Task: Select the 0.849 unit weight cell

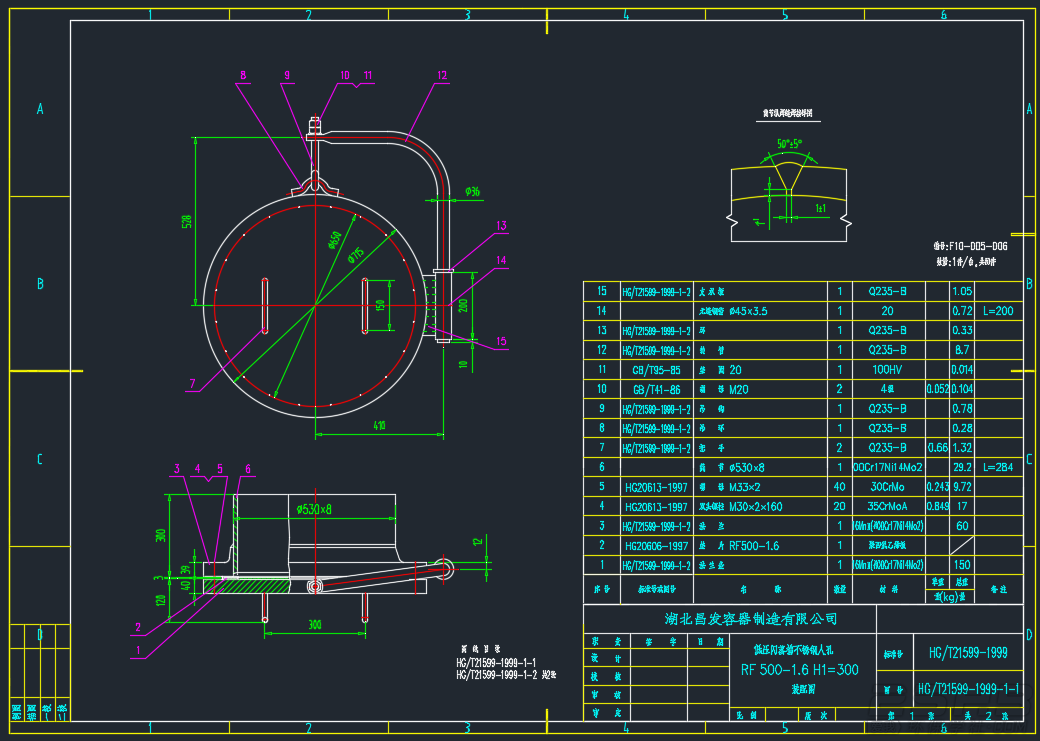Action: [937, 506]
